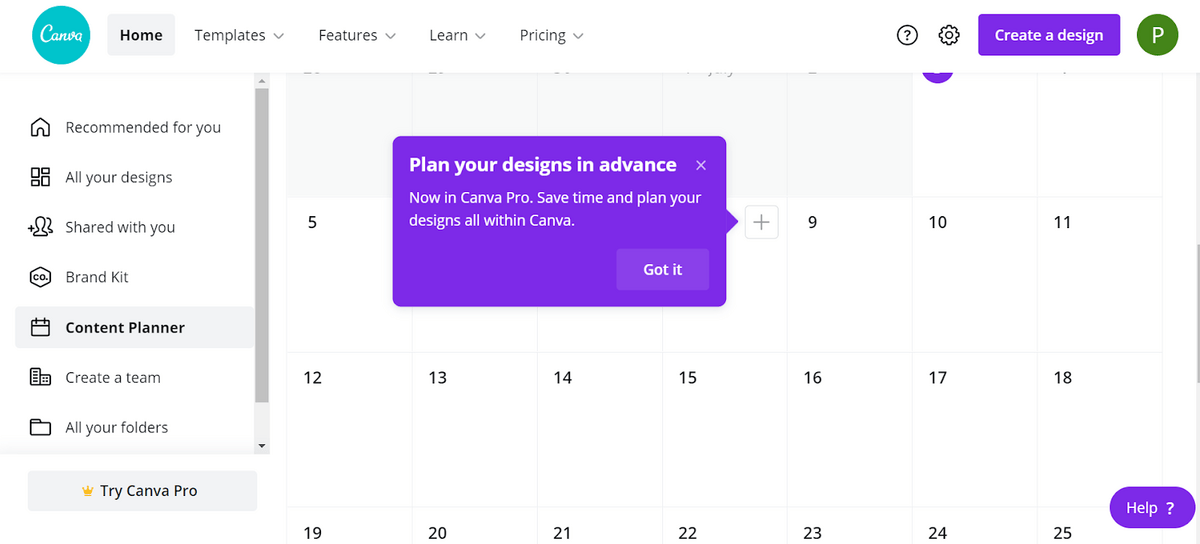Expand the Features dropdown menu
Screen dimensions: 1200x544
(x=357, y=35)
